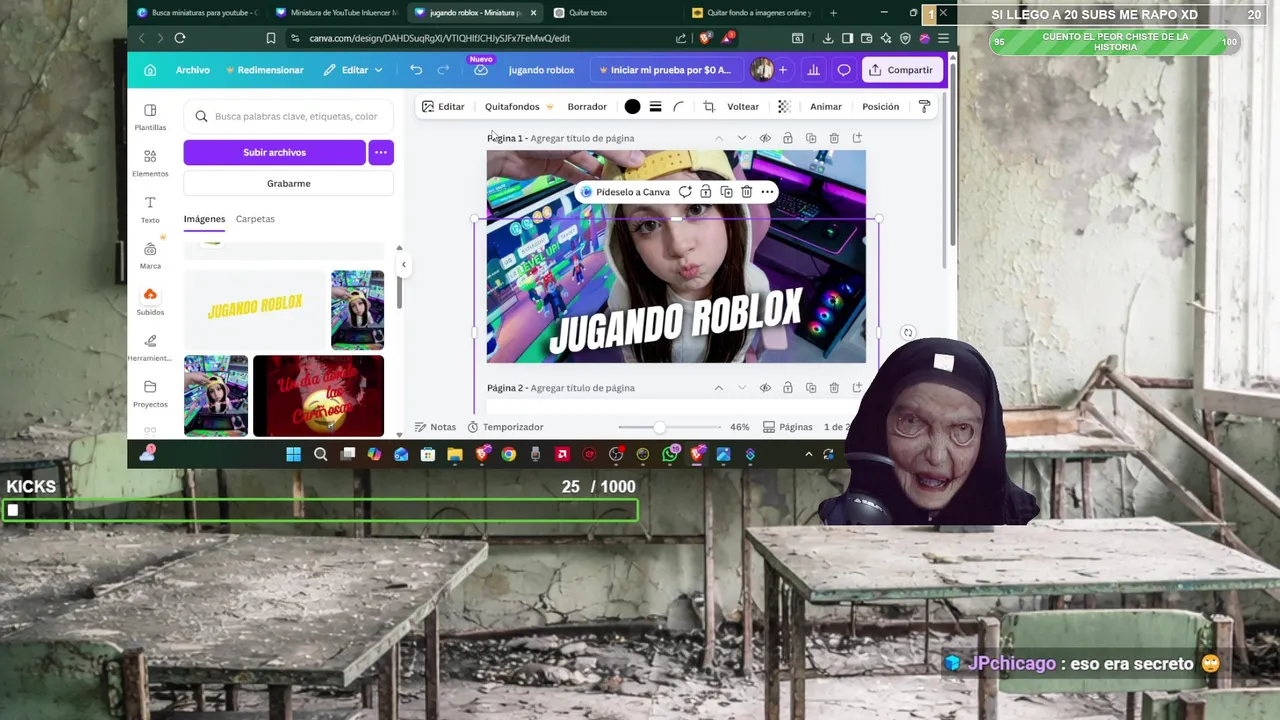
Task: Open the Redimensionar menu
Action: pyautogui.click(x=265, y=70)
